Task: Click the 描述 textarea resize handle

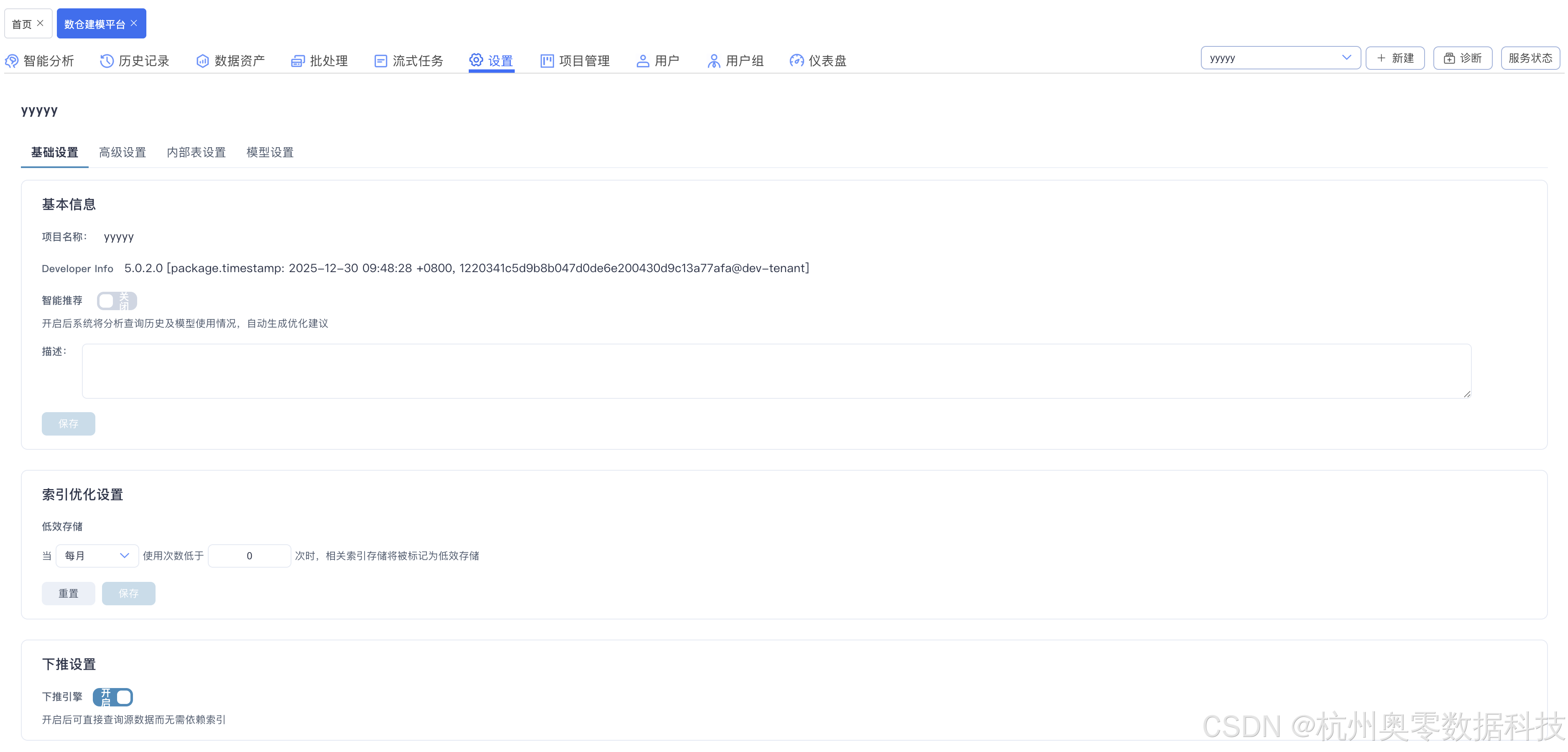Action: click(x=1466, y=394)
